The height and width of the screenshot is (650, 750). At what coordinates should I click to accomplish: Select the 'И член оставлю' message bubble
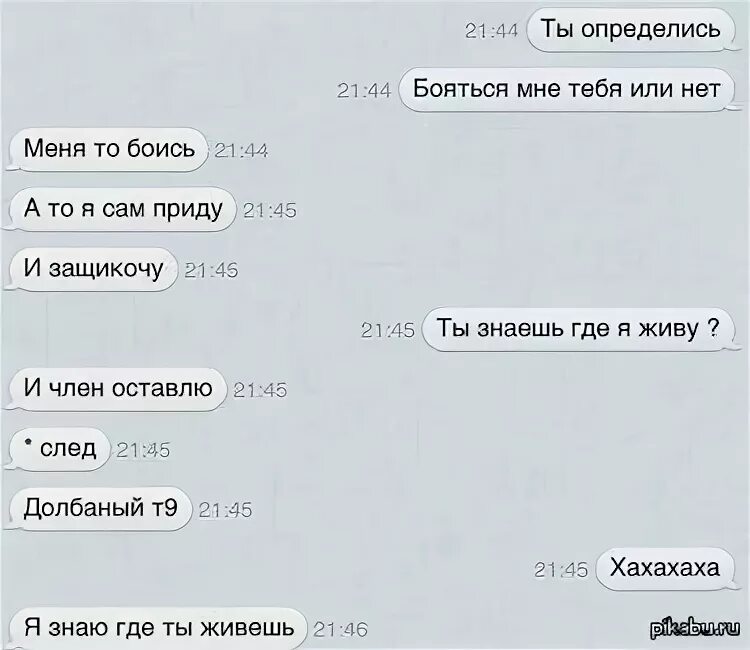click(118, 389)
